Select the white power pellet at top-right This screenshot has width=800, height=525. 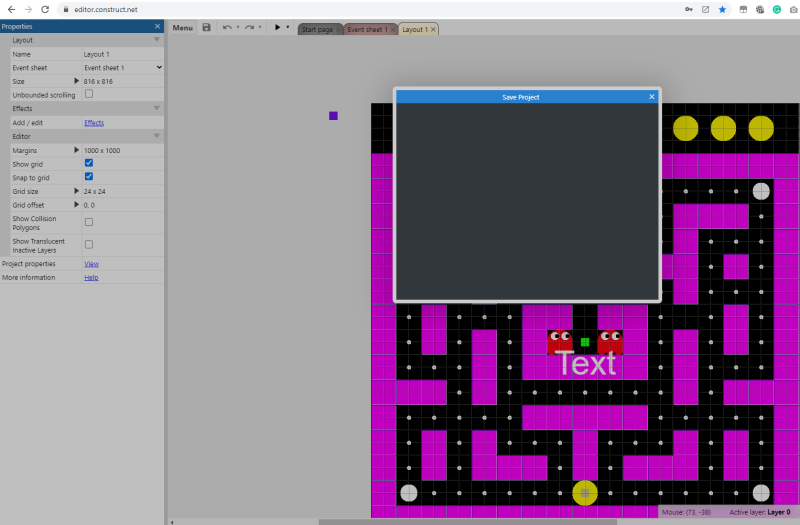pos(761,191)
